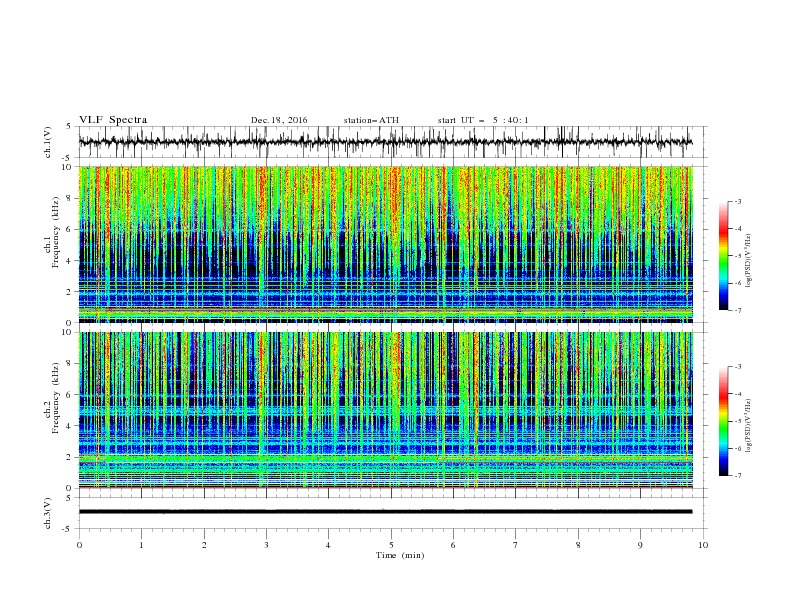Screen dimensions: 792x612
Task: Click the ch.3 flat waveform trace
Action: (x=385, y=512)
